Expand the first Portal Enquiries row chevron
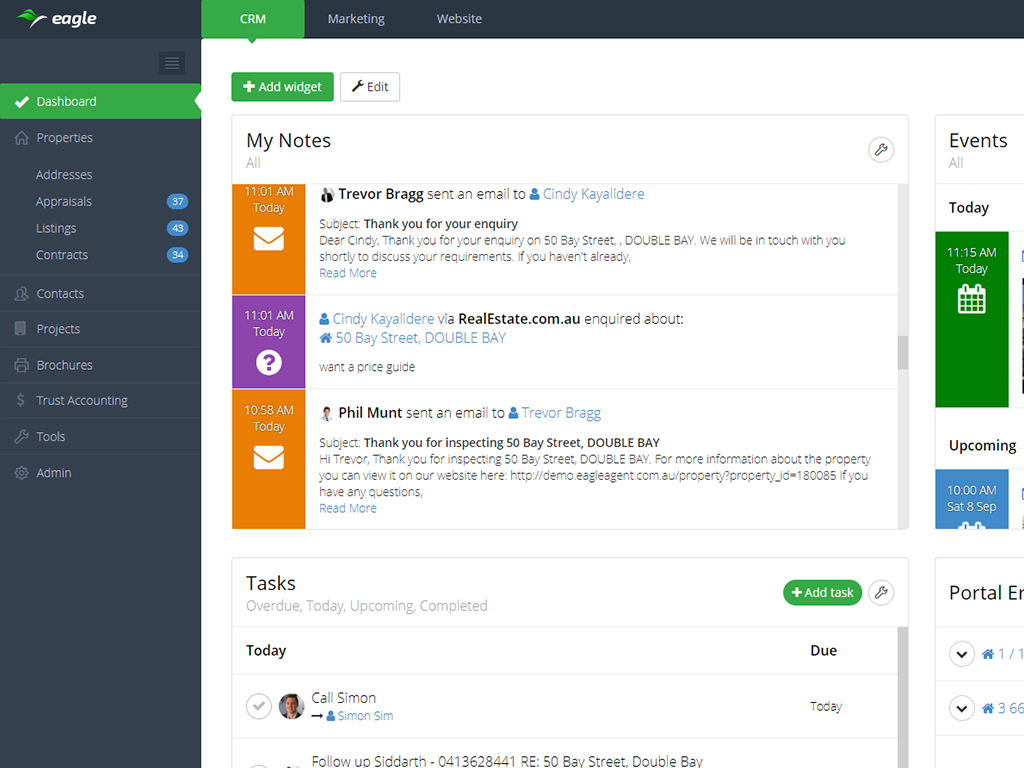Image resolution: width=1024 pixels, height=768 pixels. 961,654
